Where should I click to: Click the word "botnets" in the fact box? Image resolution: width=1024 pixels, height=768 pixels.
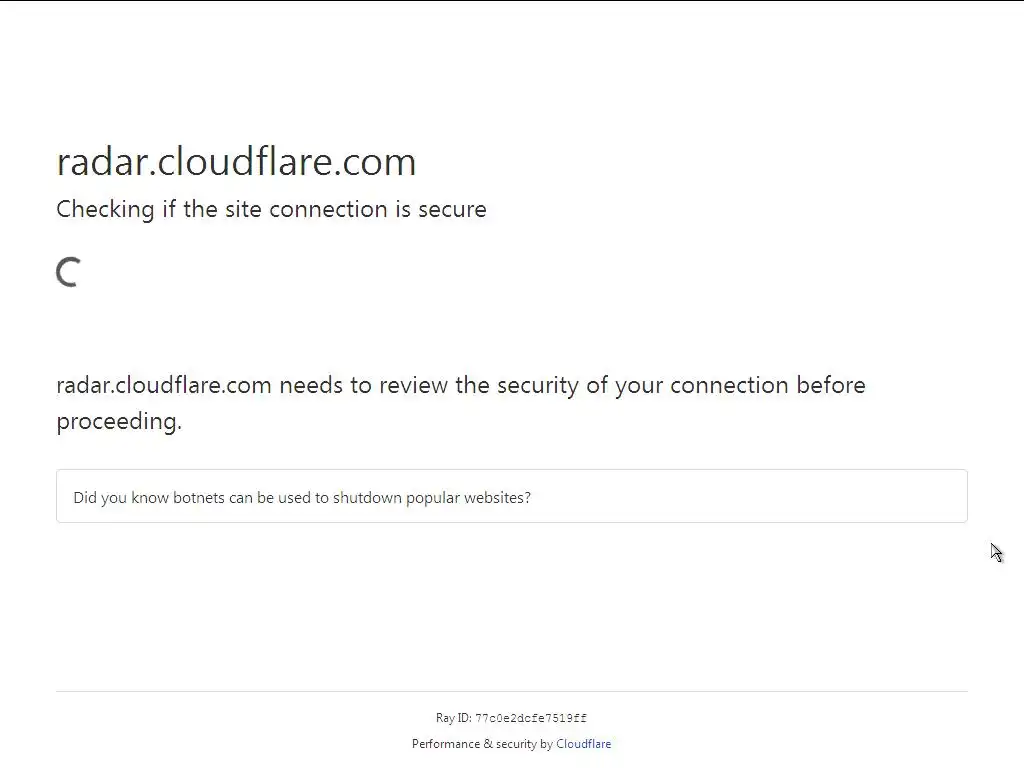[198, 498]
